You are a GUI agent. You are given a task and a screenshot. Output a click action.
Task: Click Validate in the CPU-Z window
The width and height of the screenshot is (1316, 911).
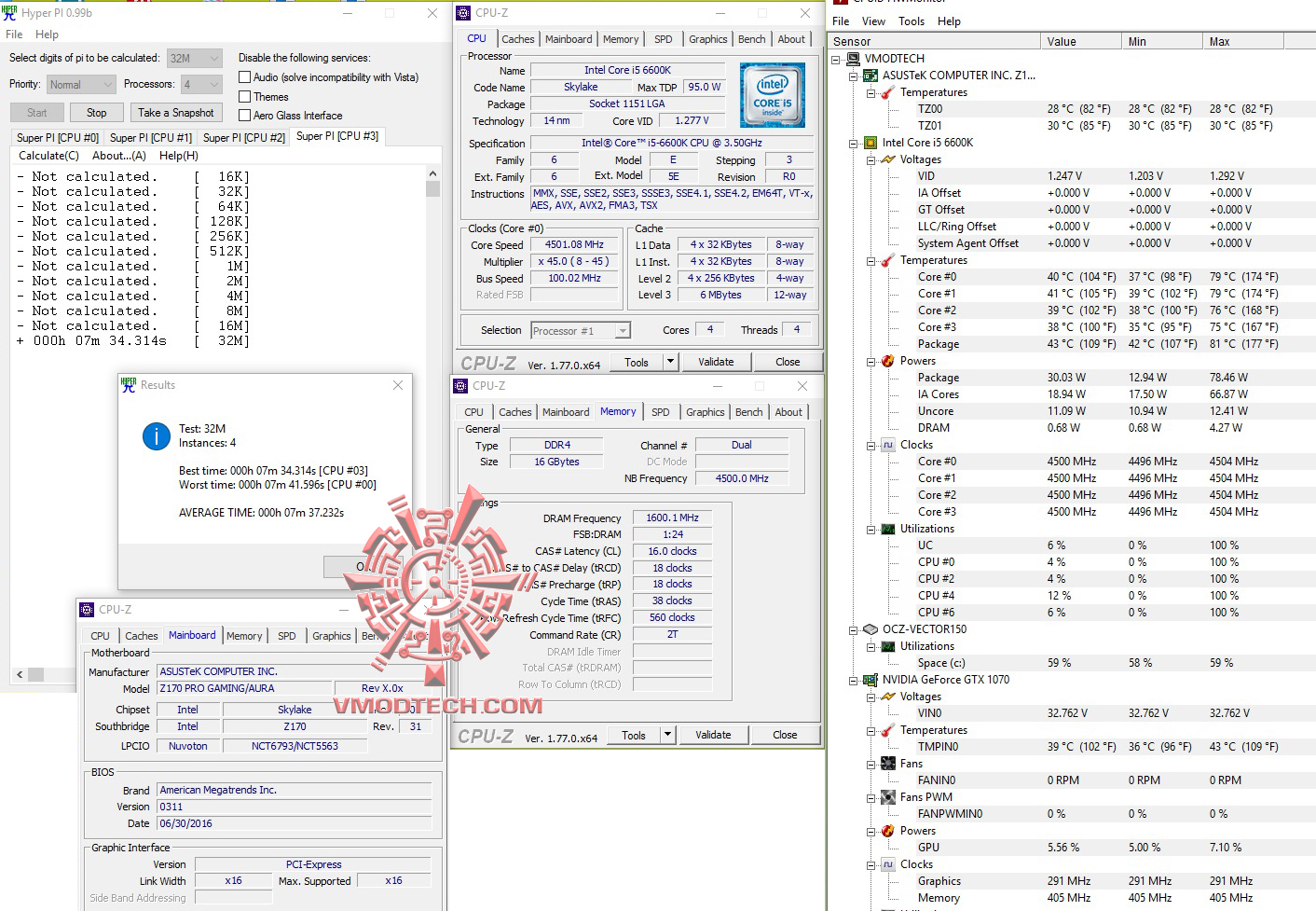click(717, 361)
